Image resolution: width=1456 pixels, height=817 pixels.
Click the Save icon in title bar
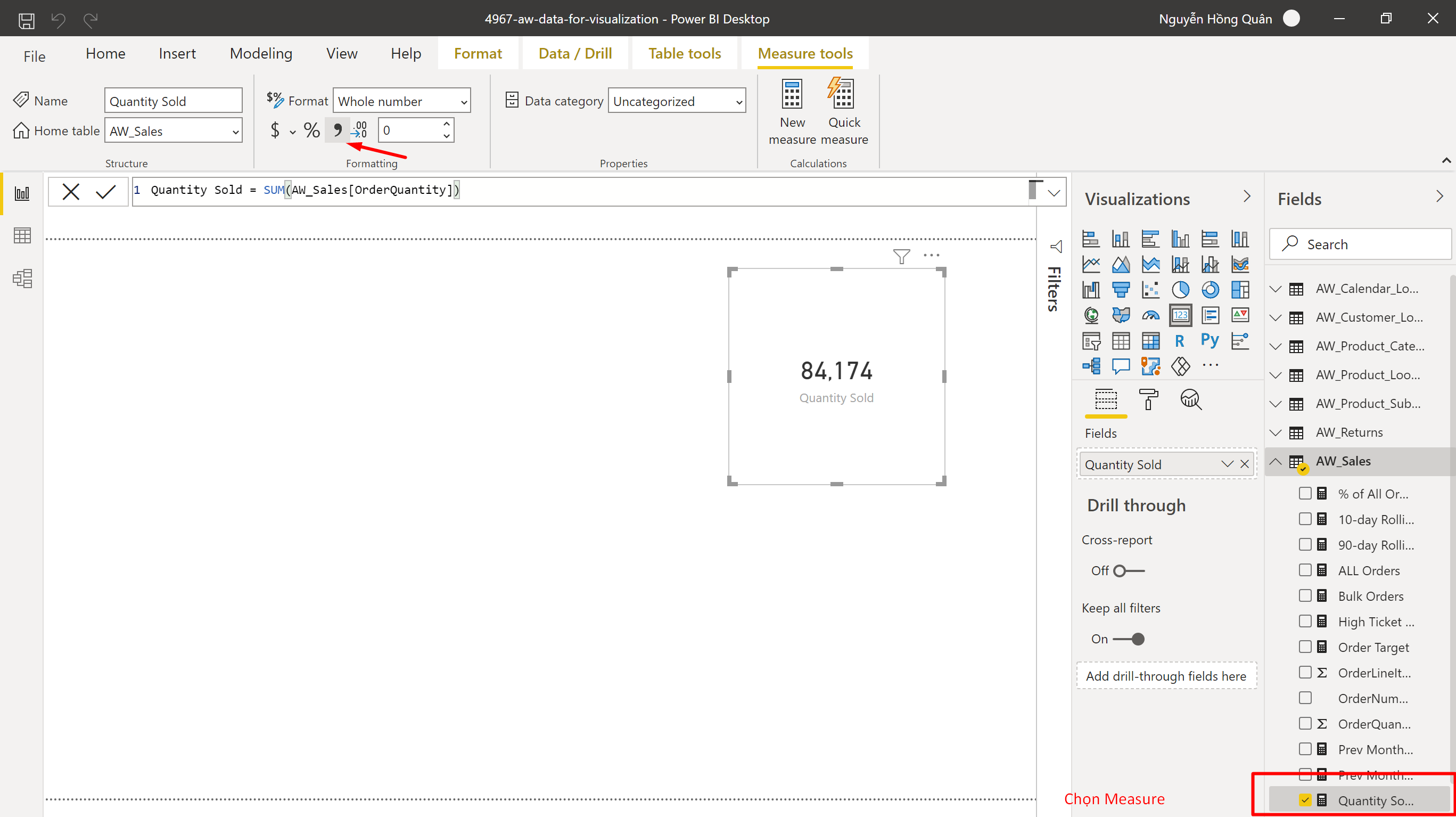27,20
